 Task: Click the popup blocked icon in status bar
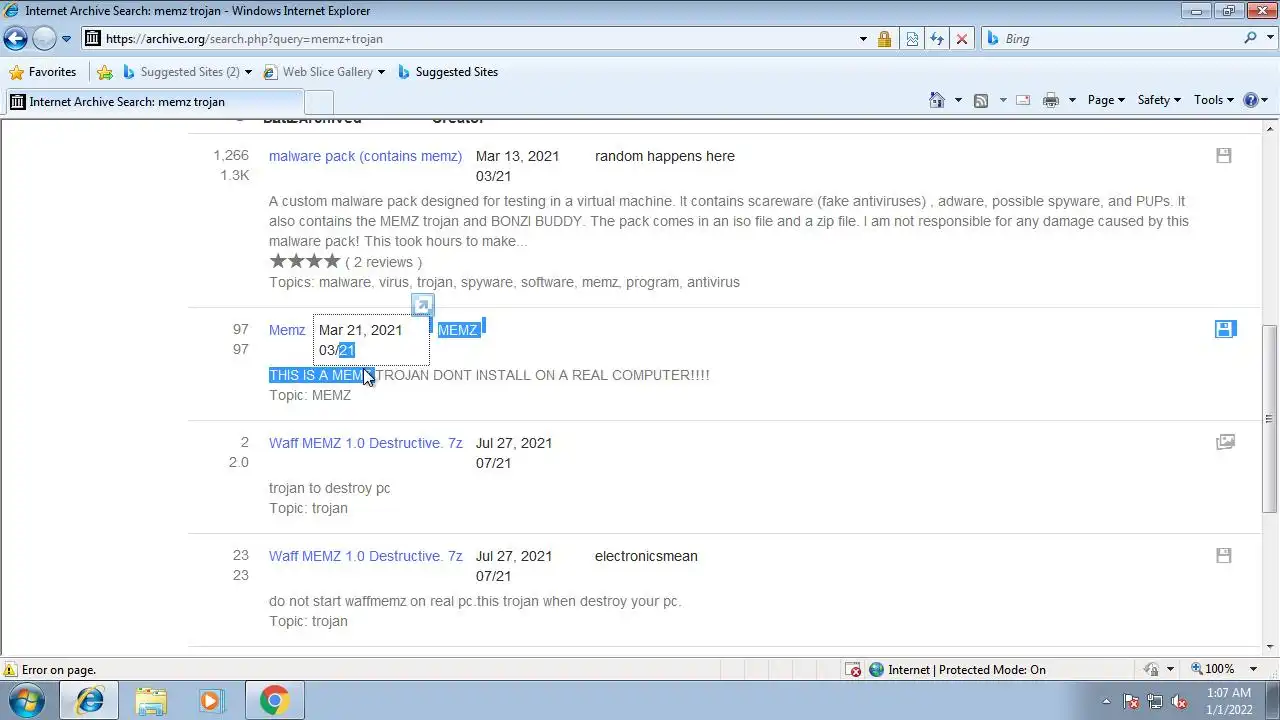tap(852, 670)
